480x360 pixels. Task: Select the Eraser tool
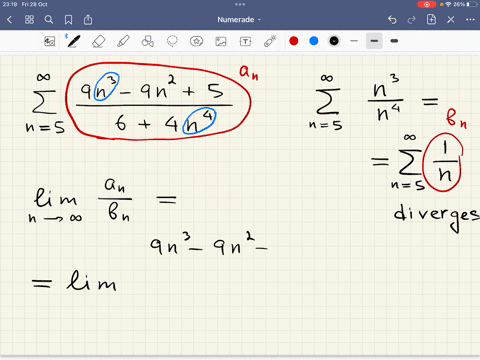point(98,41)
